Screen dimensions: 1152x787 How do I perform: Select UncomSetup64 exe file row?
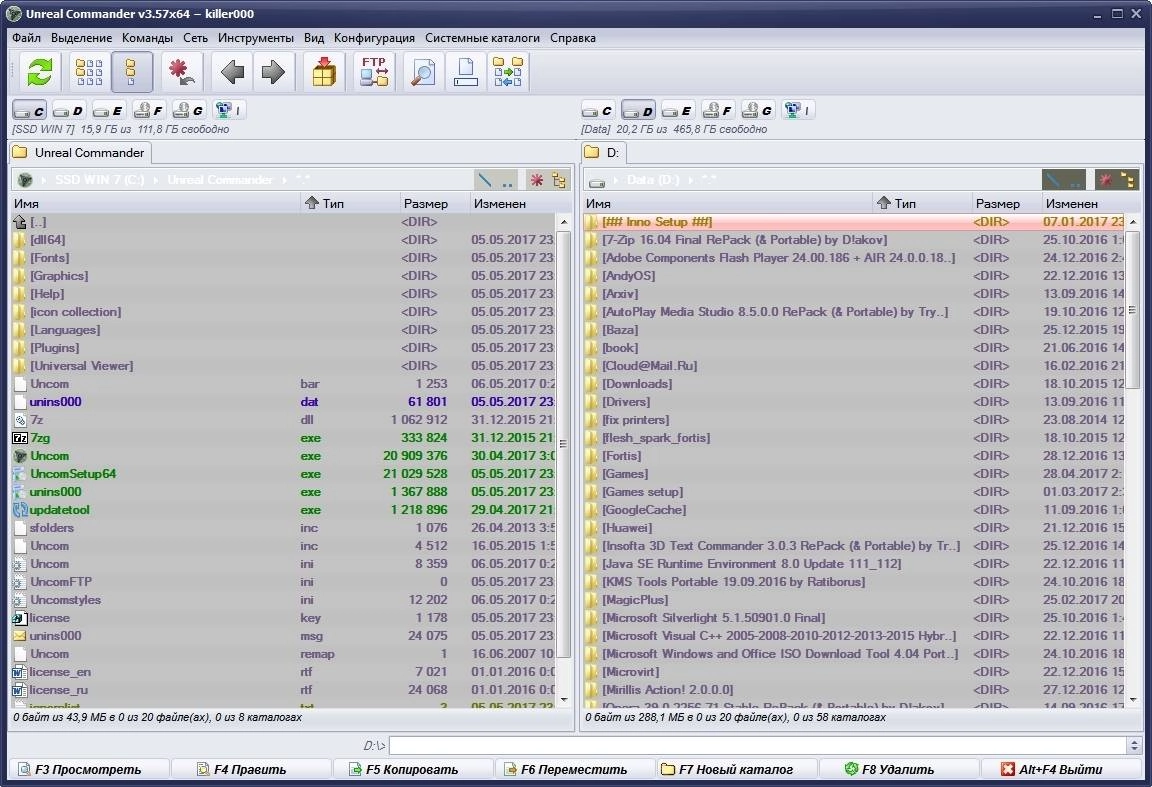pos(284,474)
